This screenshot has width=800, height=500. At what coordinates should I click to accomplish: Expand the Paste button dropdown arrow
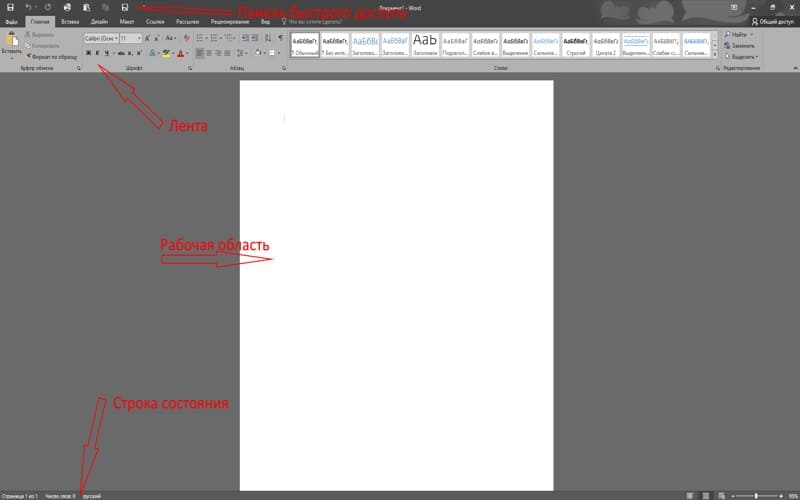click(x=11, y=57)
